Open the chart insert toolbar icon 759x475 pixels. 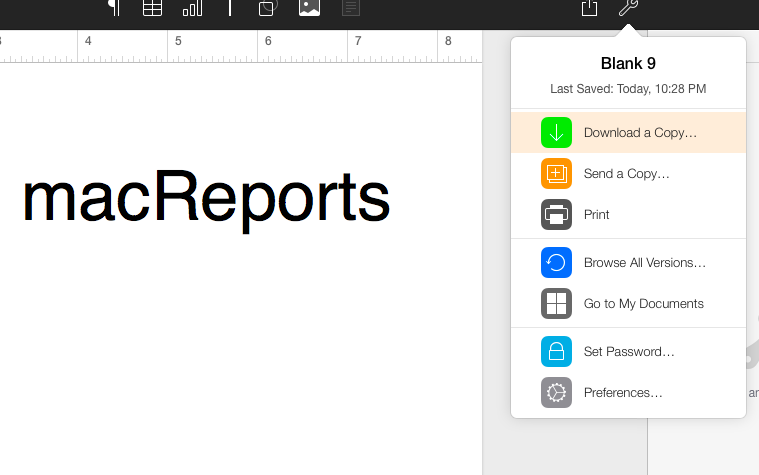(192, 8)
